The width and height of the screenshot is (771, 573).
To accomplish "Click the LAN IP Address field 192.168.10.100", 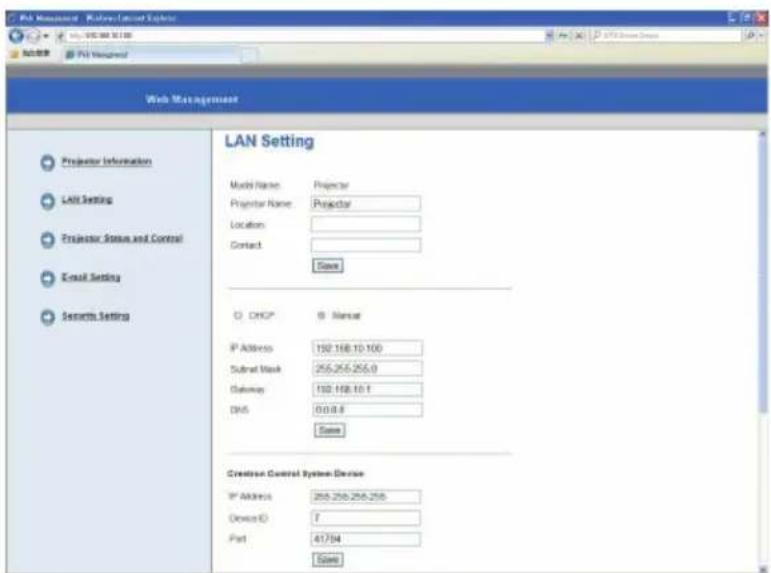I will click(367, 348).
